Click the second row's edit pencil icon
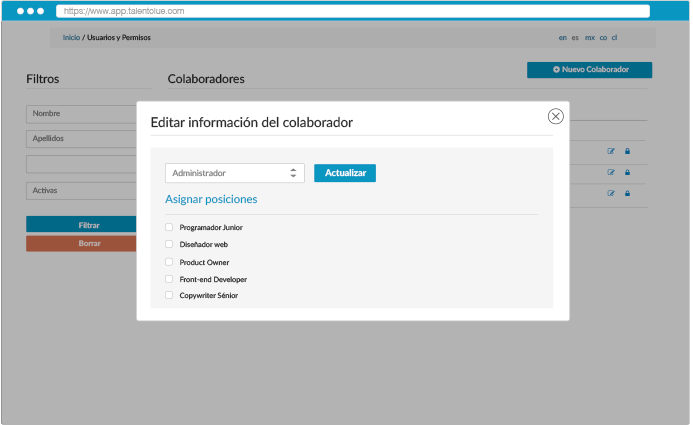The image size is (693, 425). [611, 172]
